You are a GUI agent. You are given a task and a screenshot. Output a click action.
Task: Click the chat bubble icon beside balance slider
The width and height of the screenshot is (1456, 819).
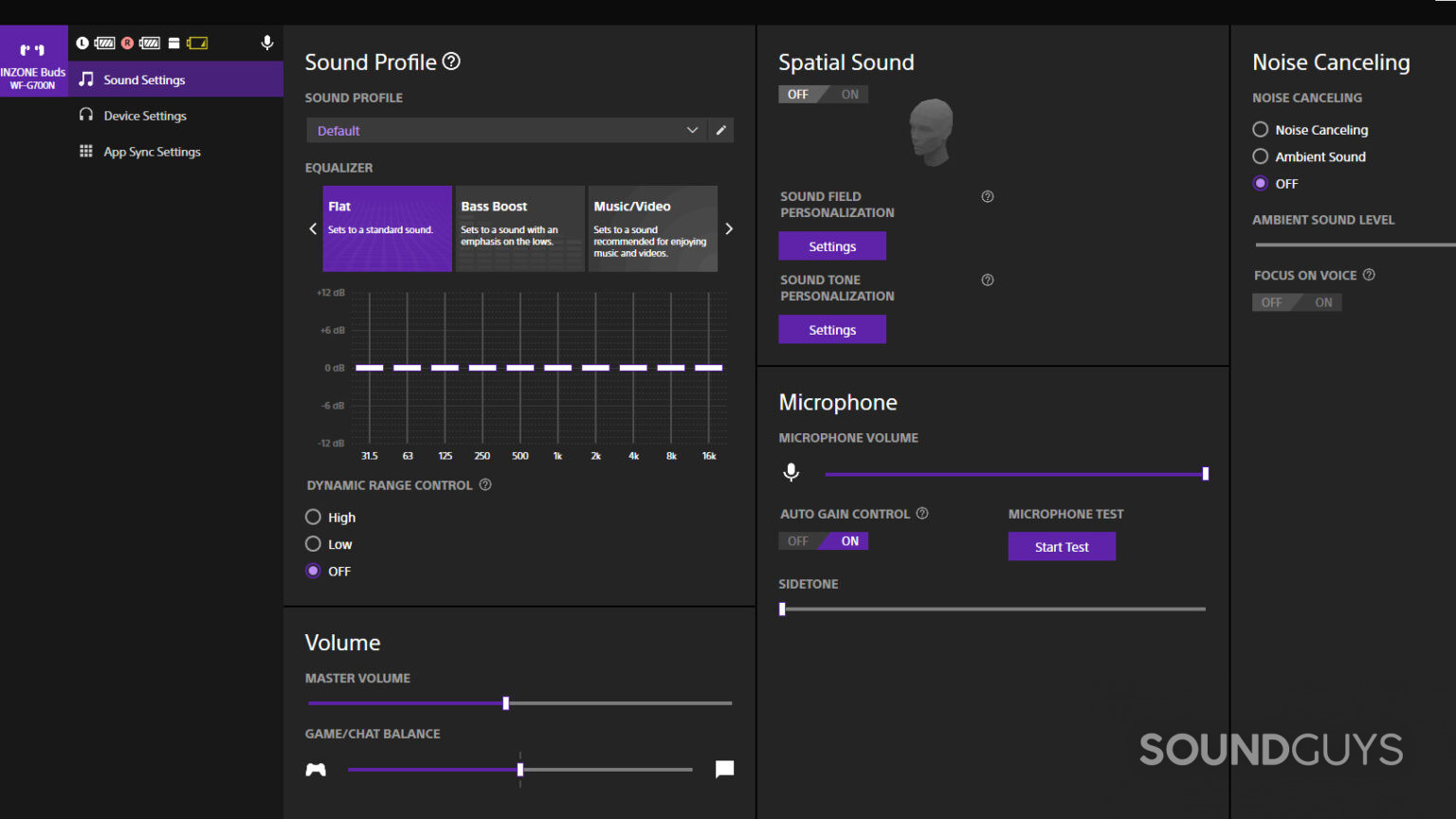(724, 769)
